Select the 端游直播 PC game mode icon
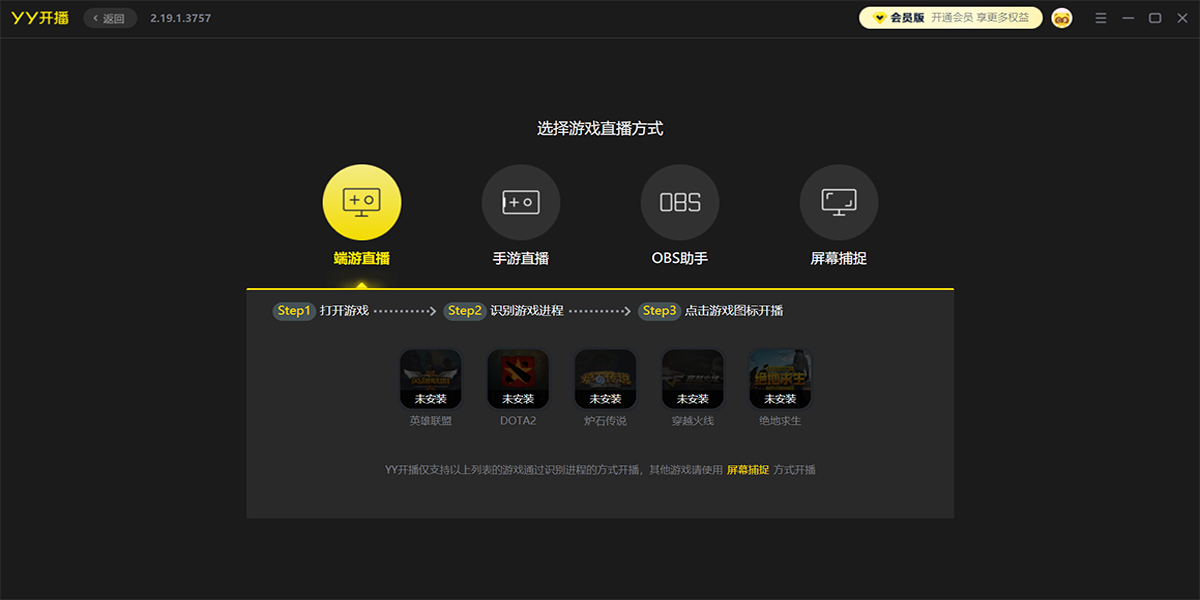 click(x=362, y=201)
